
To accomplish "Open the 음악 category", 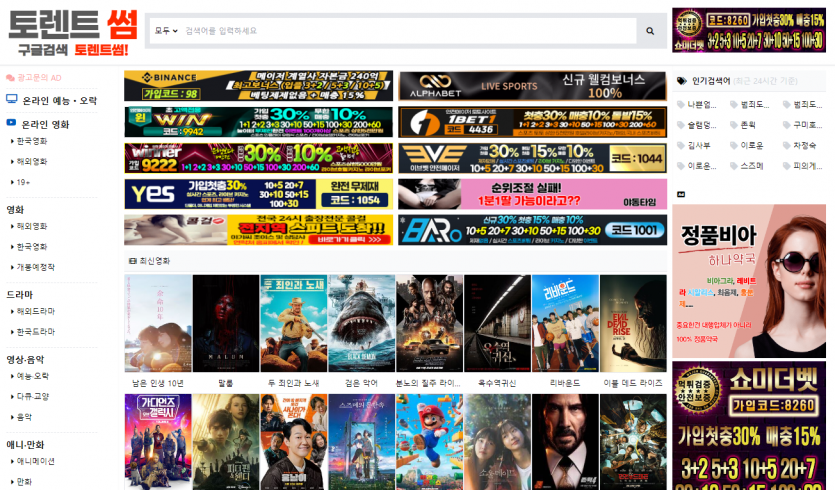I will click(x=24, y=417).
